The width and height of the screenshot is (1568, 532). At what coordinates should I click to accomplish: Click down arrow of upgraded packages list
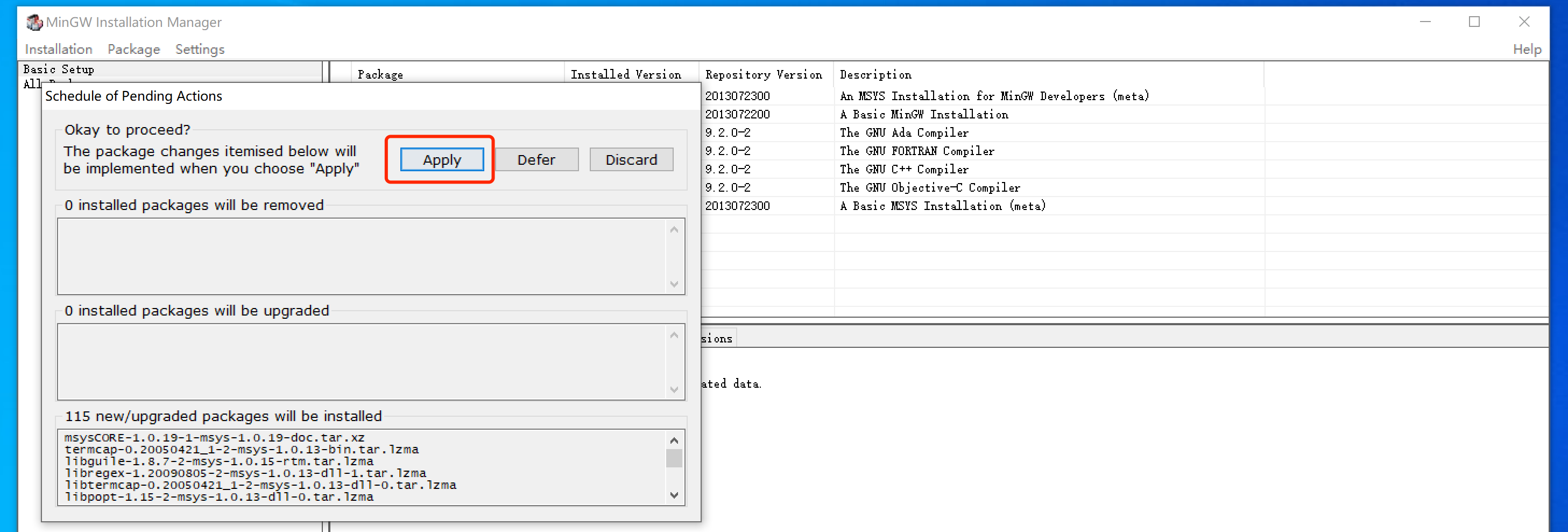[674, 389]
